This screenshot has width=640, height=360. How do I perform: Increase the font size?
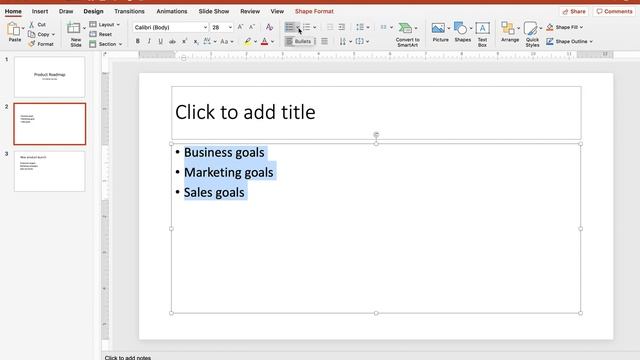(240, 27)
